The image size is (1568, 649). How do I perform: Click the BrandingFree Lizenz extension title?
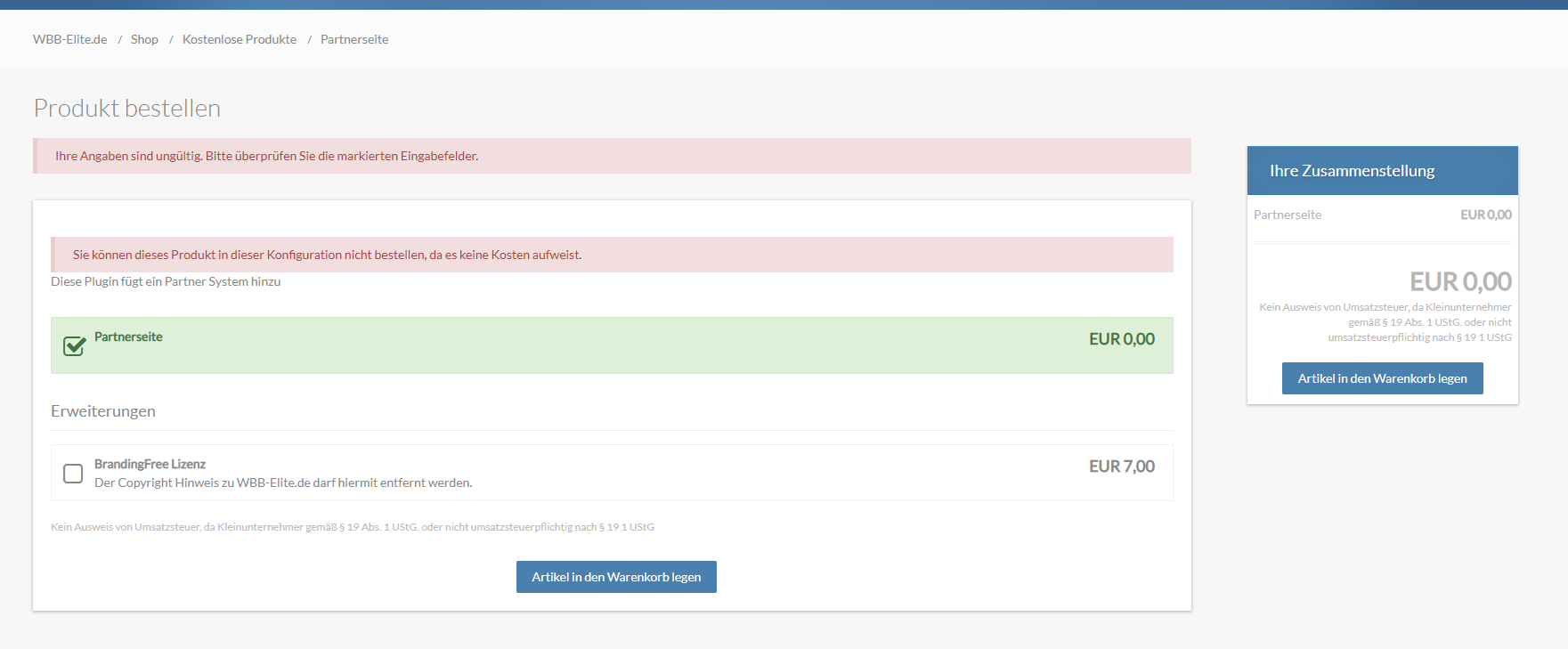tap(150, 464)
